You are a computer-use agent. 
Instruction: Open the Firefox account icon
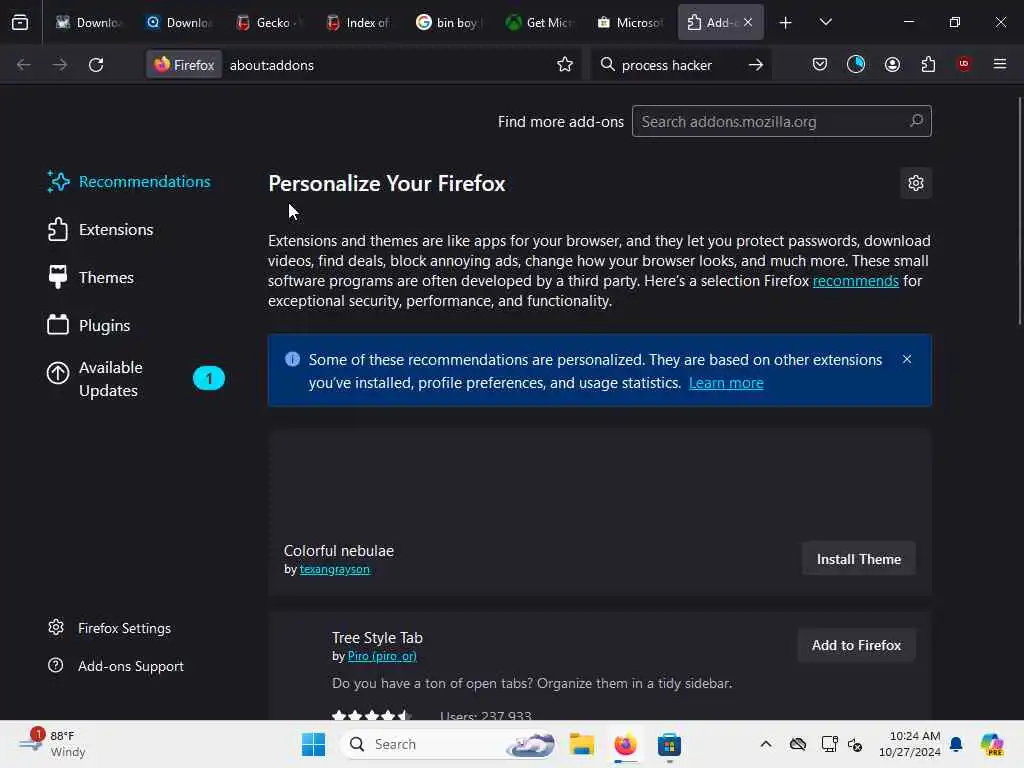(x=892, y=64)
